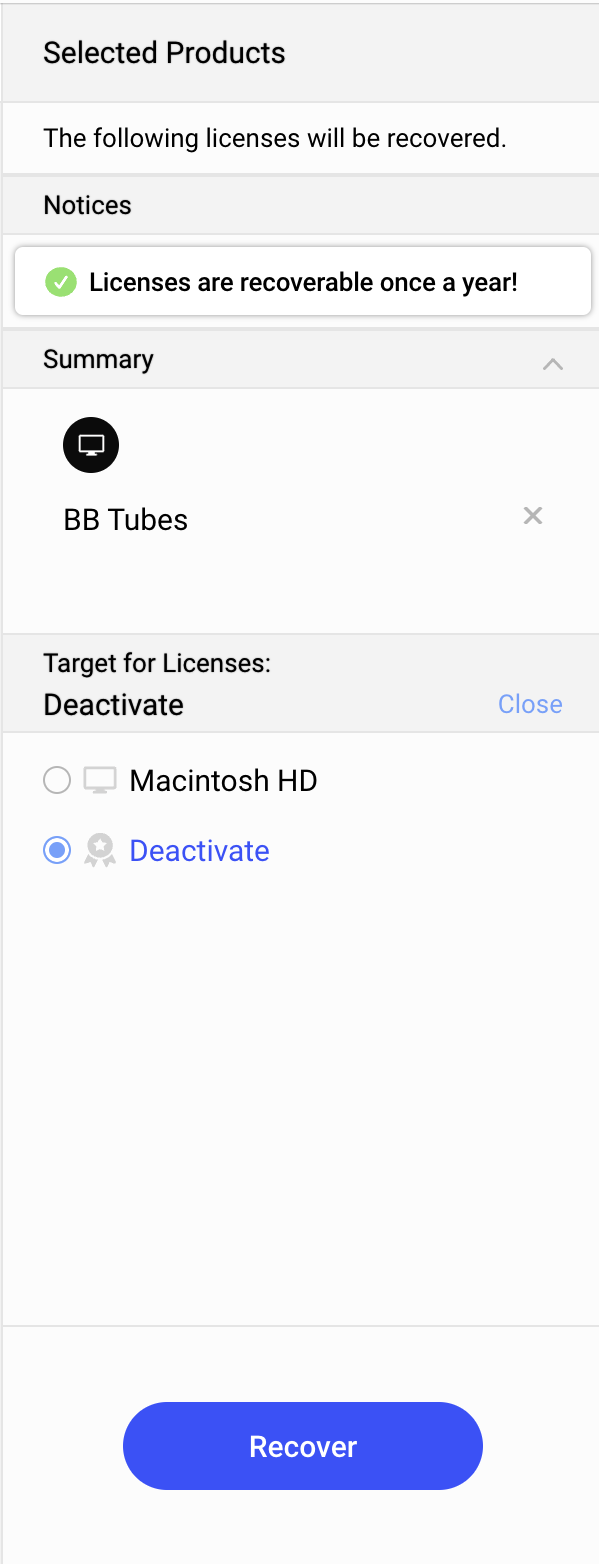Click the Target for Licenses header
Viewport: 599px width, 1565px height.
[158, 663]
